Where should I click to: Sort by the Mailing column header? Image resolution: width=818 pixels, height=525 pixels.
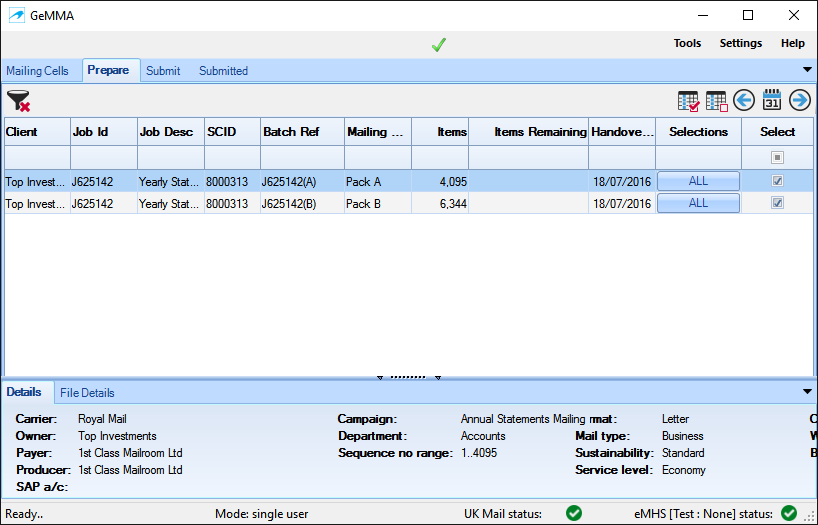378,132
